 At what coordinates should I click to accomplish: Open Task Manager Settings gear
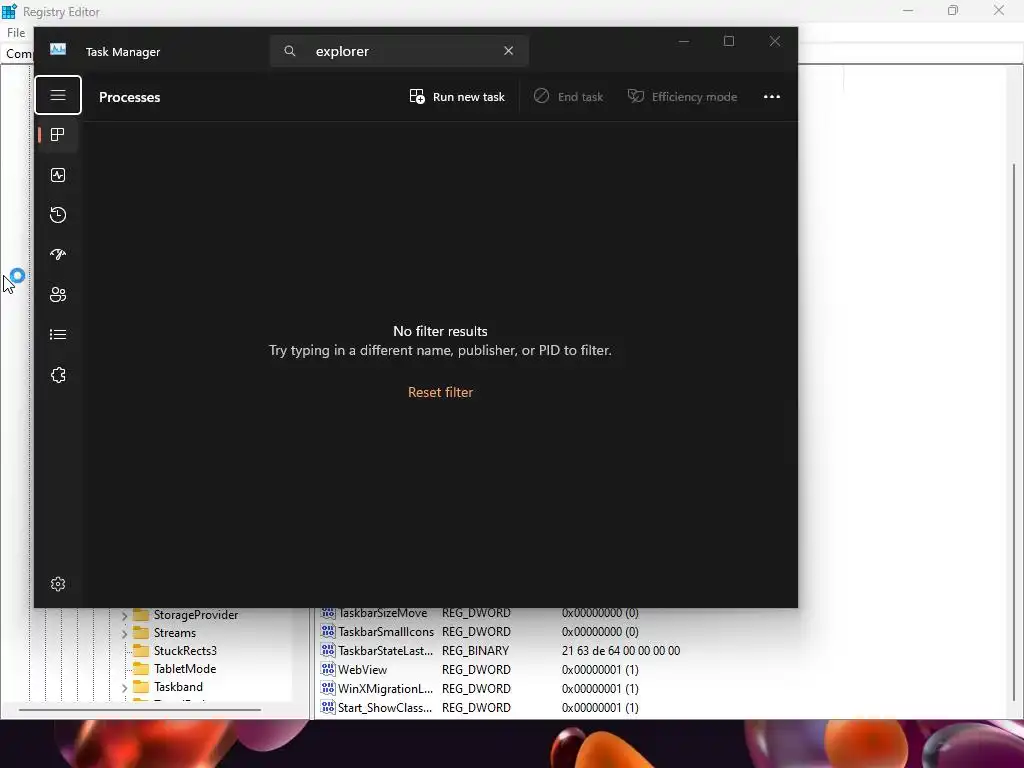pyautogui.click(x=58, y=584)
